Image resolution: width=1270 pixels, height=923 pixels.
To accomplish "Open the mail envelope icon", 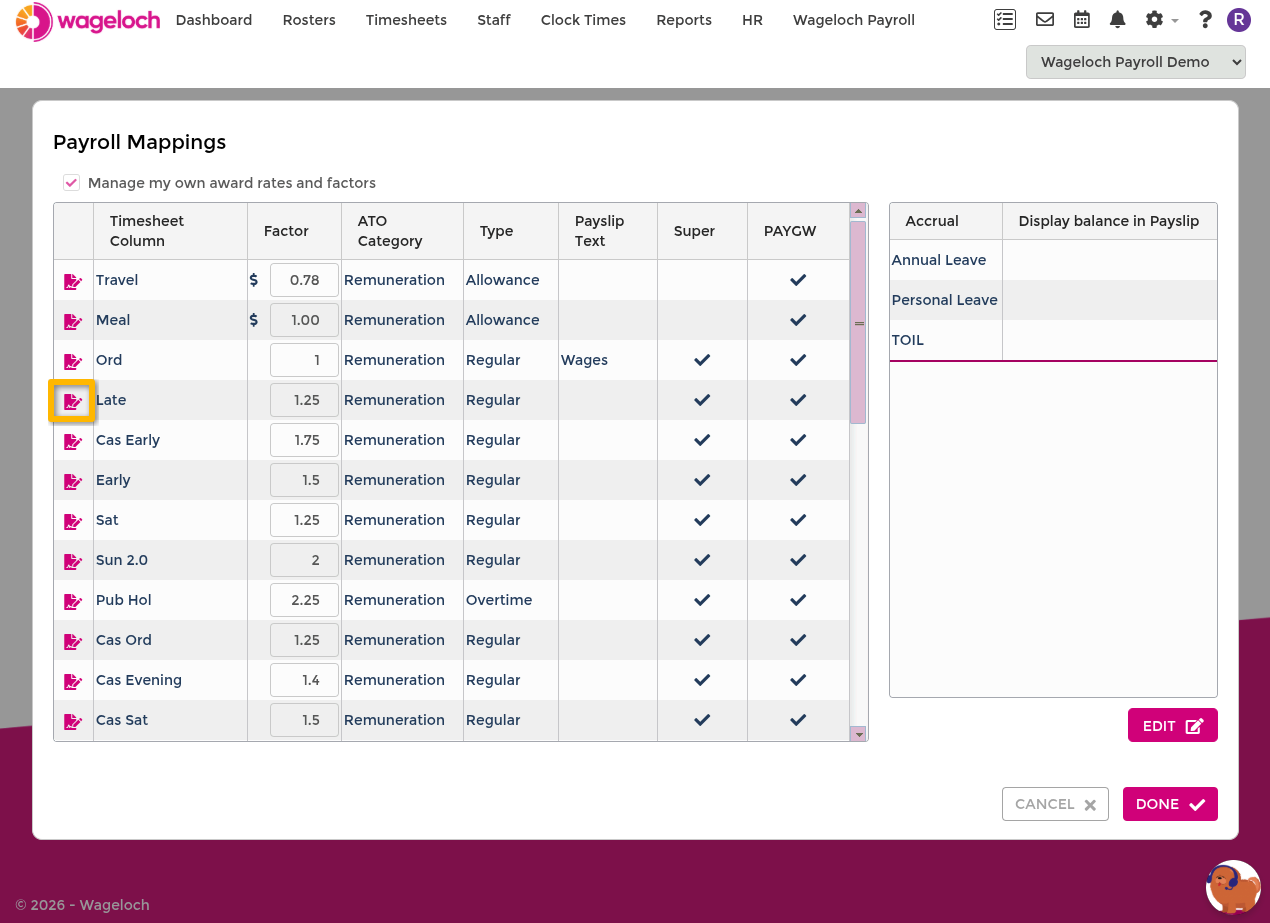I will point(1045,19).
